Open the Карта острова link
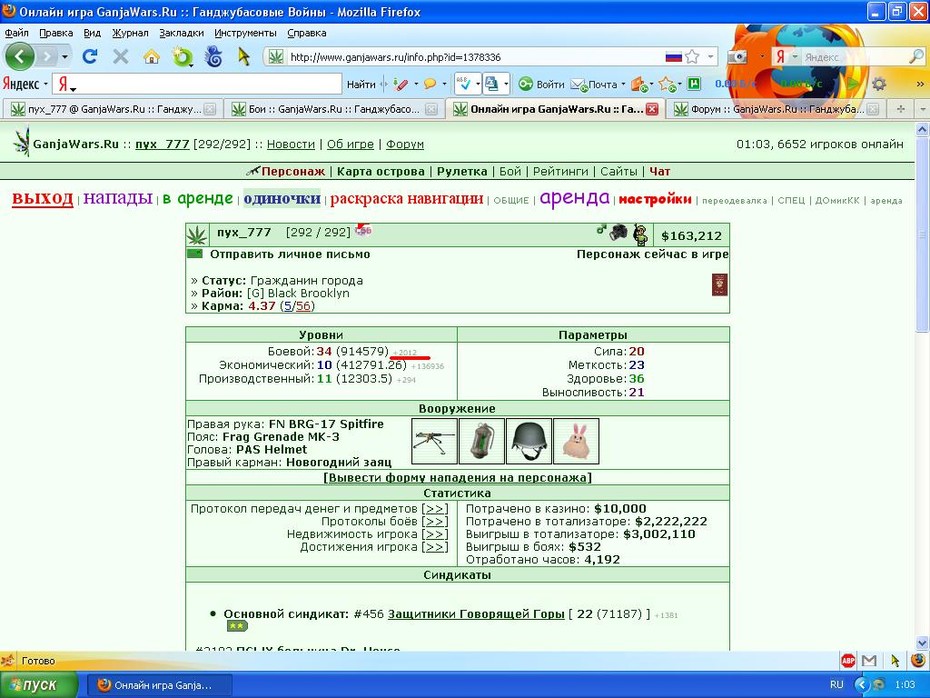930x698 pixels. tap(381, 171)
